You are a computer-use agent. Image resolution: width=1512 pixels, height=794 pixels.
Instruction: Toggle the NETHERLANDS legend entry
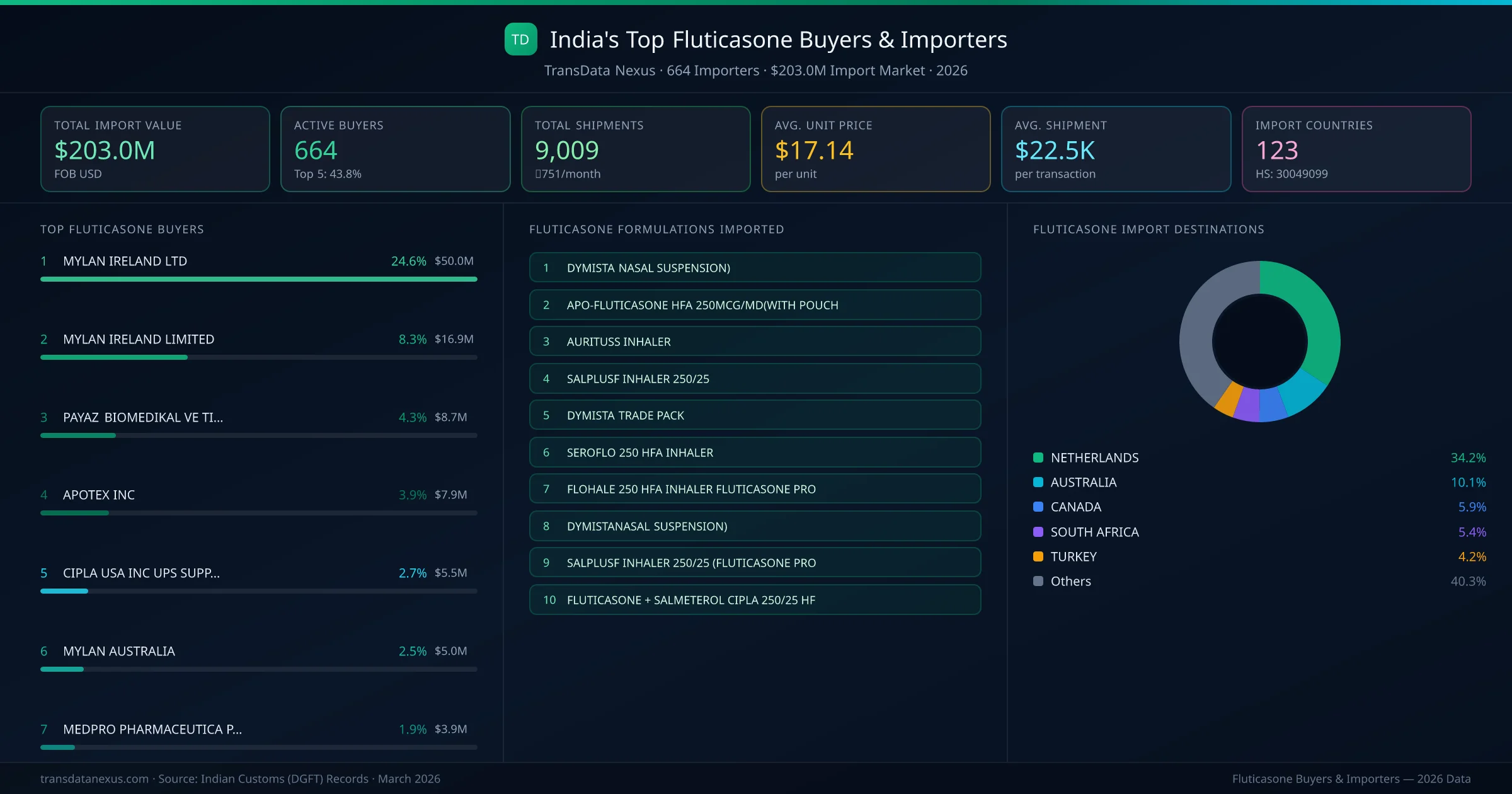(x=1094, y=457)
